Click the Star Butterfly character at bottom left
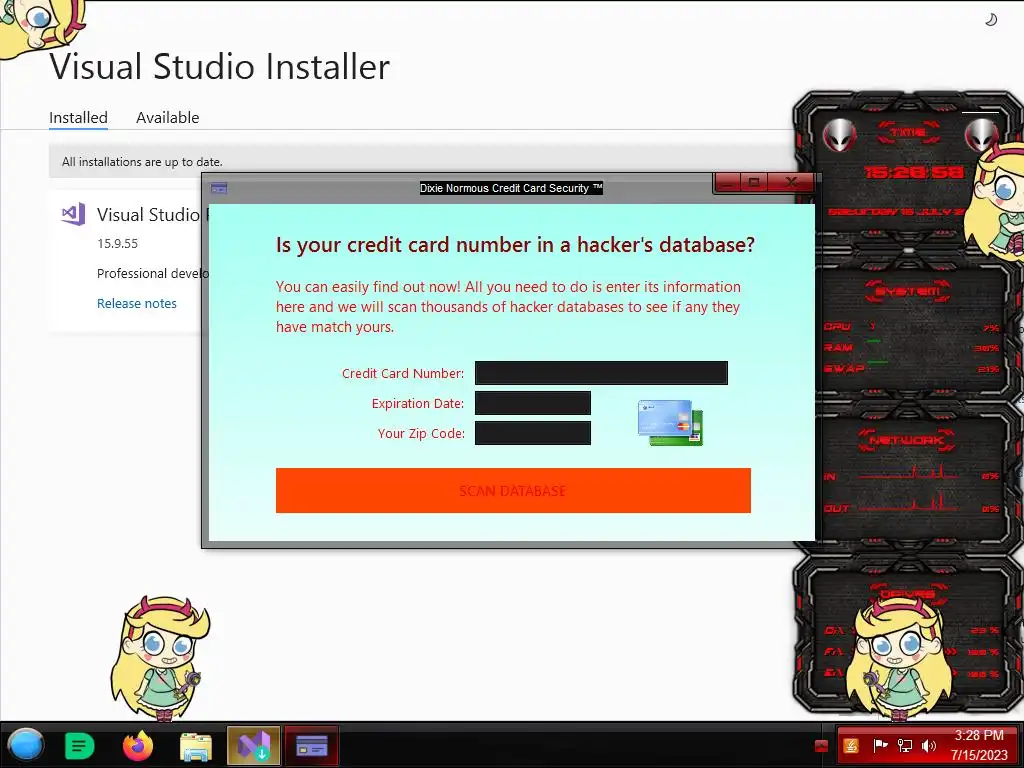Viewport: 1024px width, 768px height. pos(160,656)
